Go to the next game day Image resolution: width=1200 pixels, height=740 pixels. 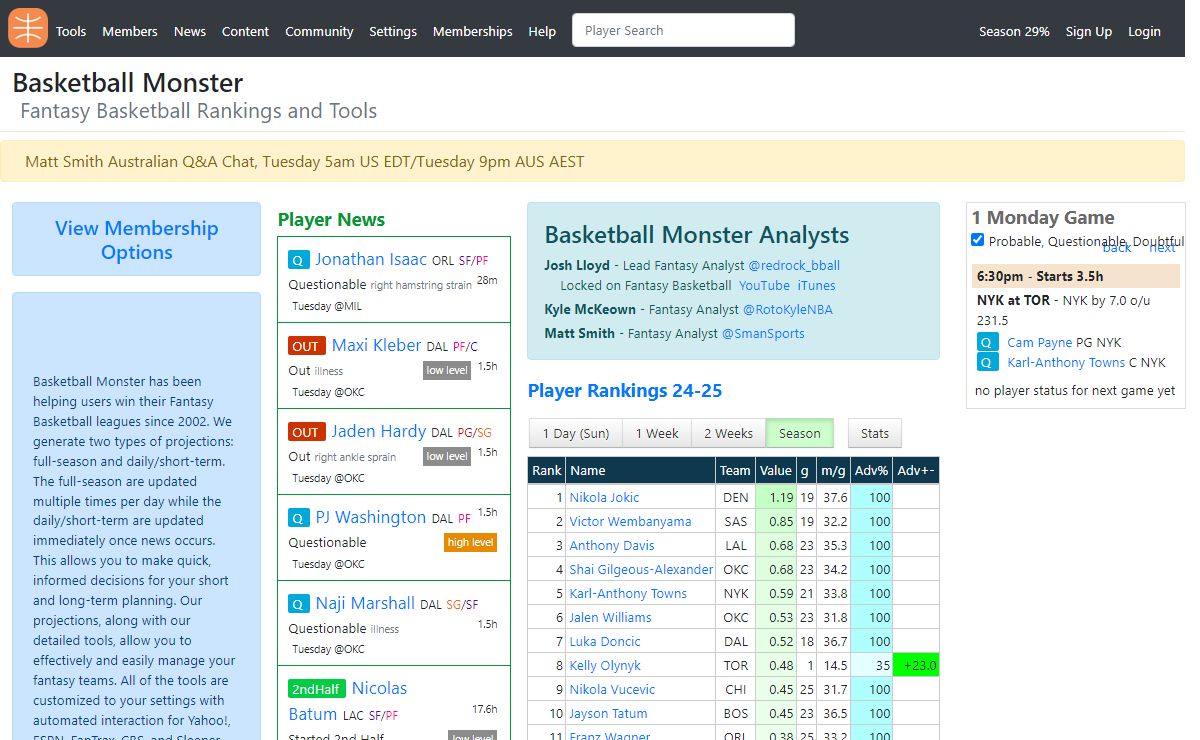pos(1162,247)
